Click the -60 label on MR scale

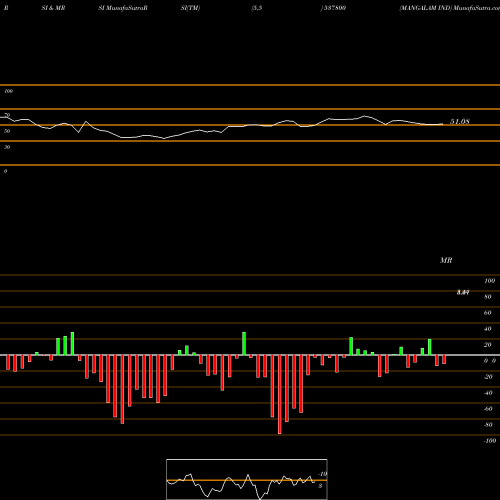point(488,409)
